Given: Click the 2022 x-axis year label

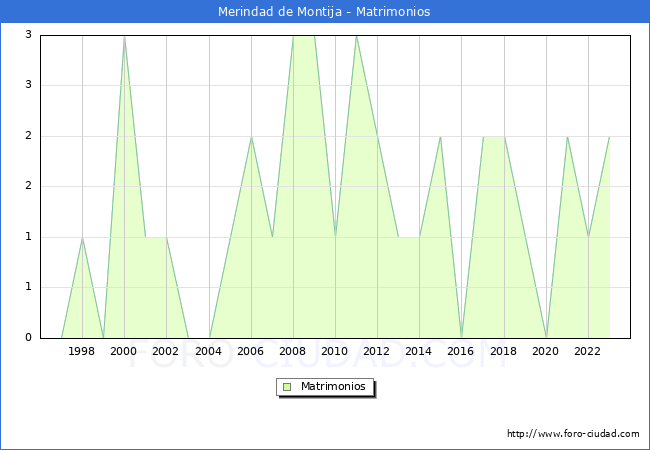Looking at the screenshot, I should [588, 351].
